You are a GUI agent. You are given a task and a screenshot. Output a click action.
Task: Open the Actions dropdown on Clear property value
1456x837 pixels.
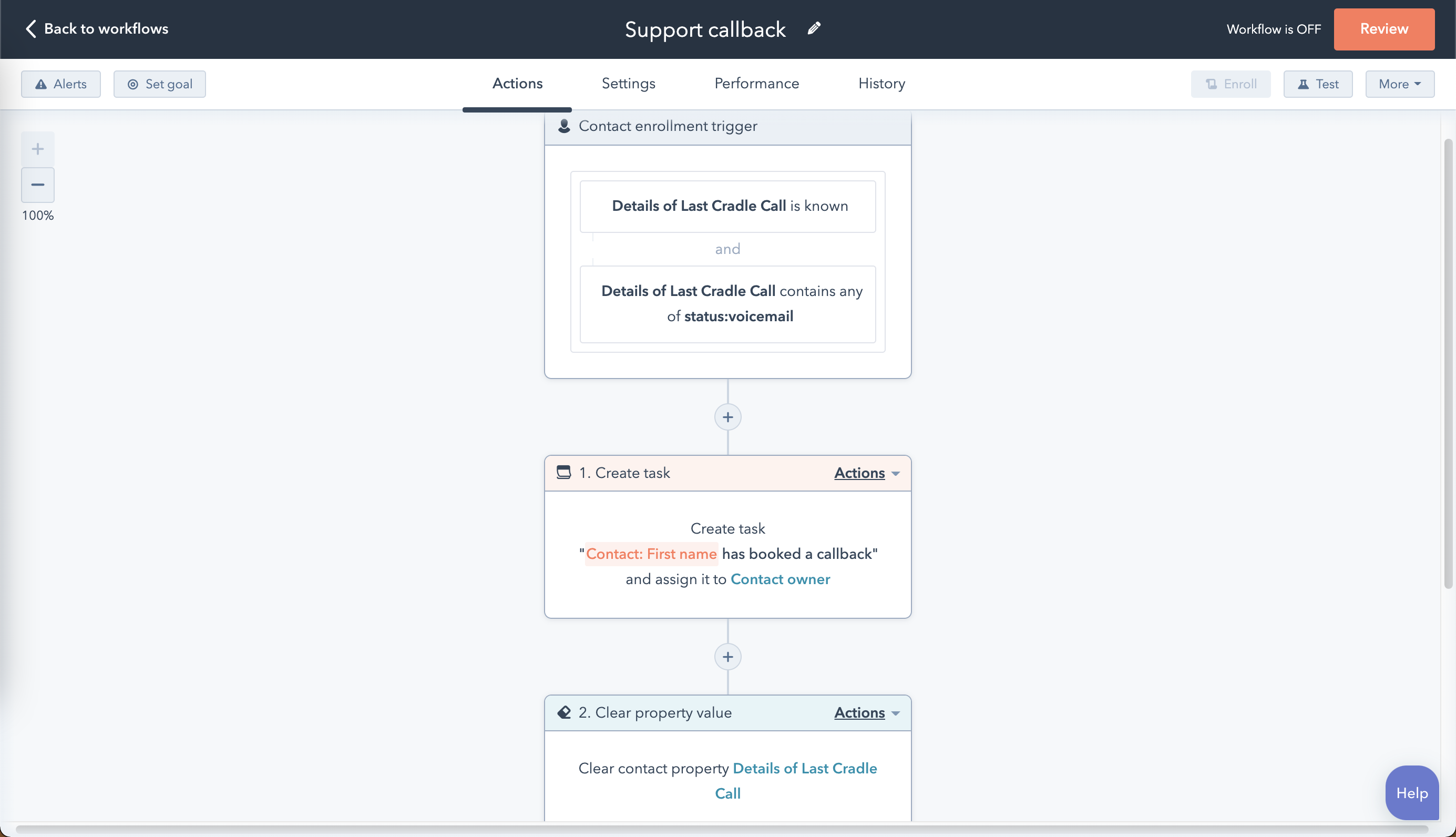(866, 712)
